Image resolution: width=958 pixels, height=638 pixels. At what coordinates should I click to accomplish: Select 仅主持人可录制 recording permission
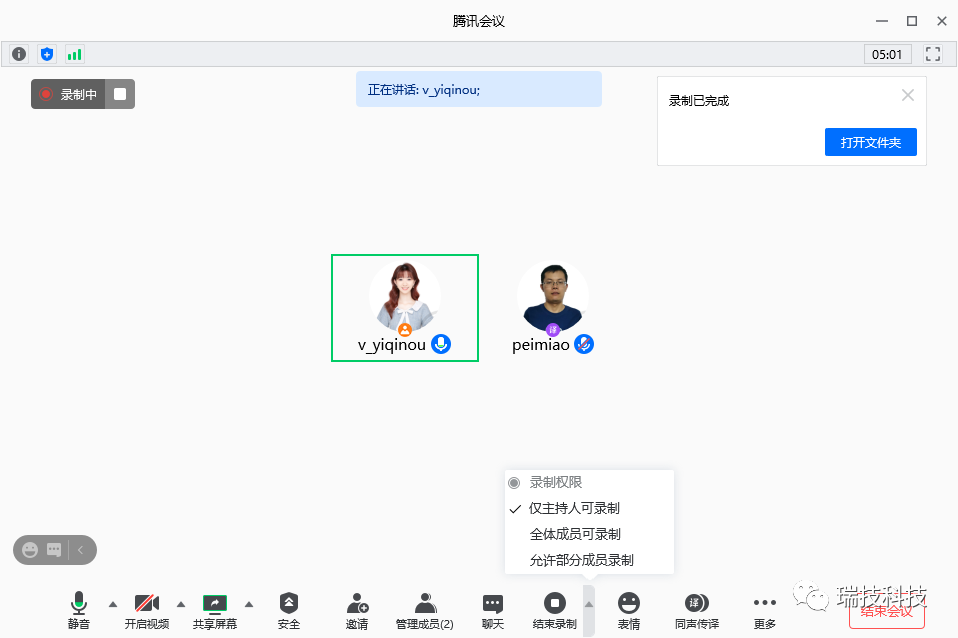[x=589, y=508]
